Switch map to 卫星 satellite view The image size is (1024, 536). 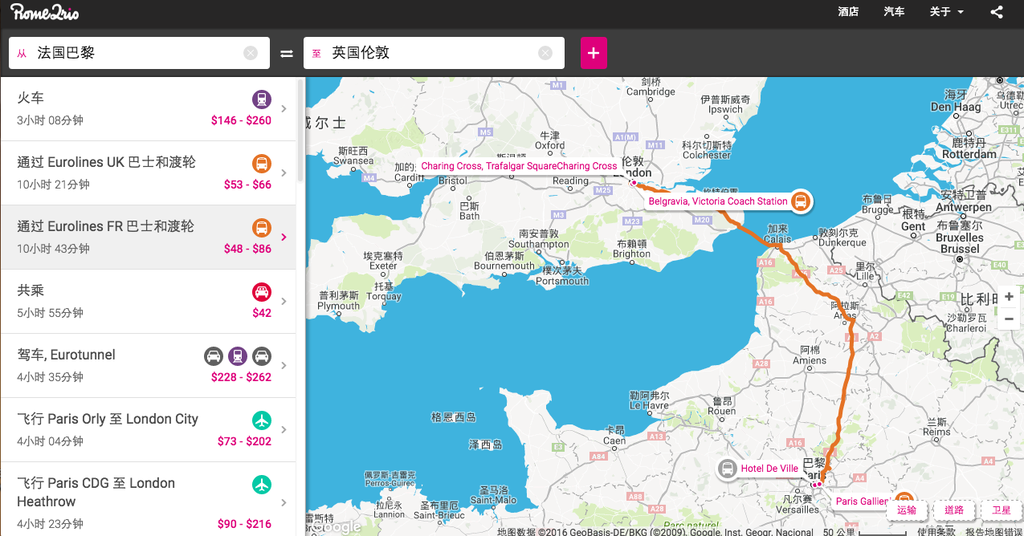tap(1001, 510)
